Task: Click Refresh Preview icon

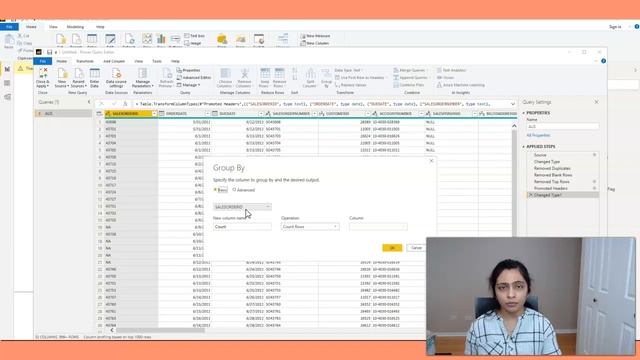Action: [166, 78]
